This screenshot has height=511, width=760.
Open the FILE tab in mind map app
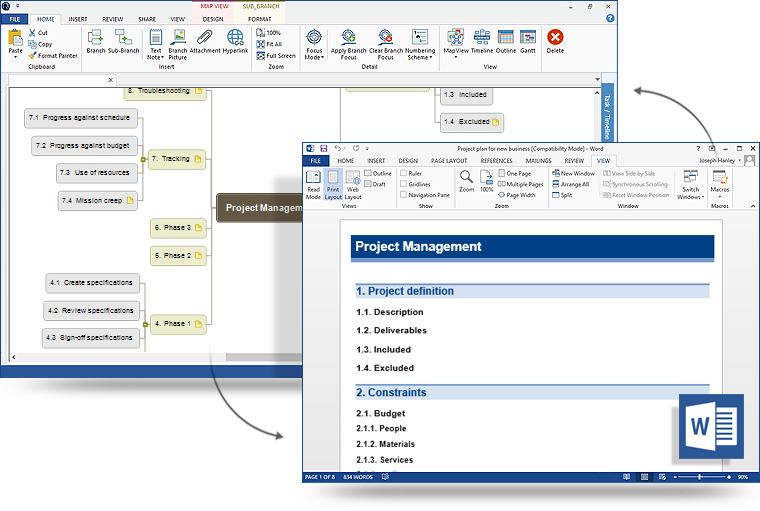pyautogui.click(x=15, y=19)
